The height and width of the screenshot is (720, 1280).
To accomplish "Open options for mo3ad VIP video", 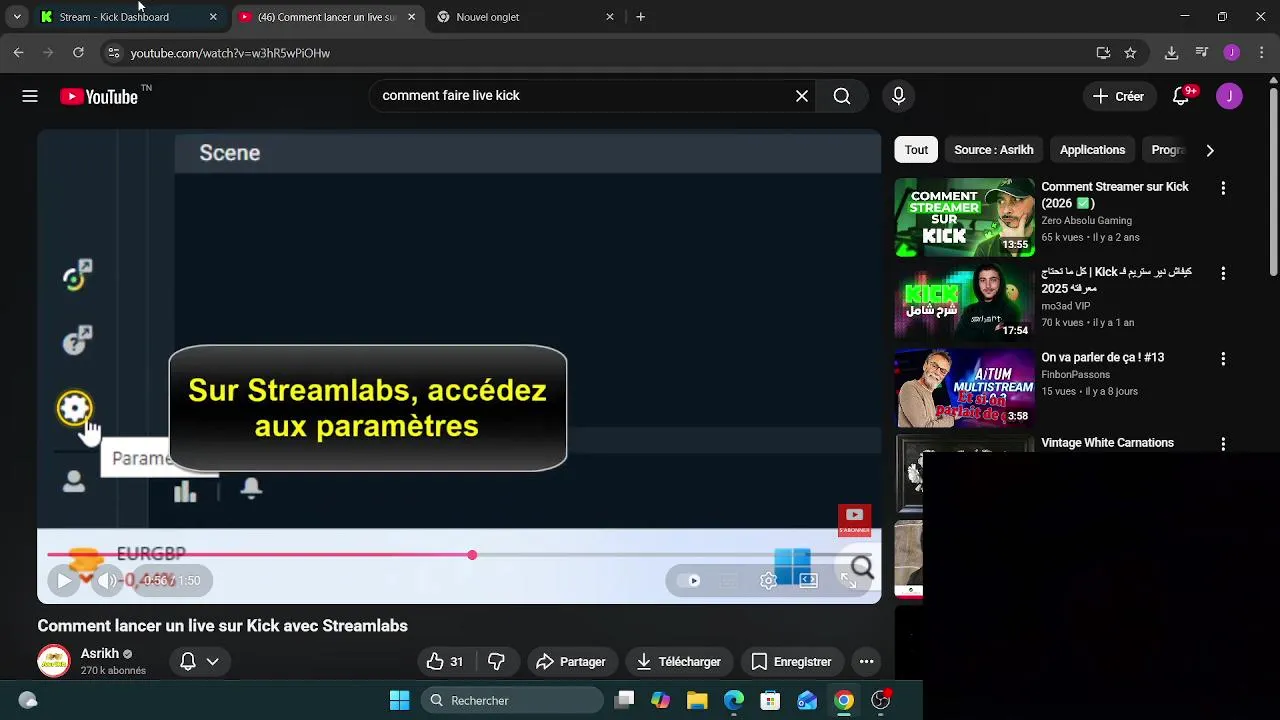I will pyautogui.click(x=1223, y=273).
